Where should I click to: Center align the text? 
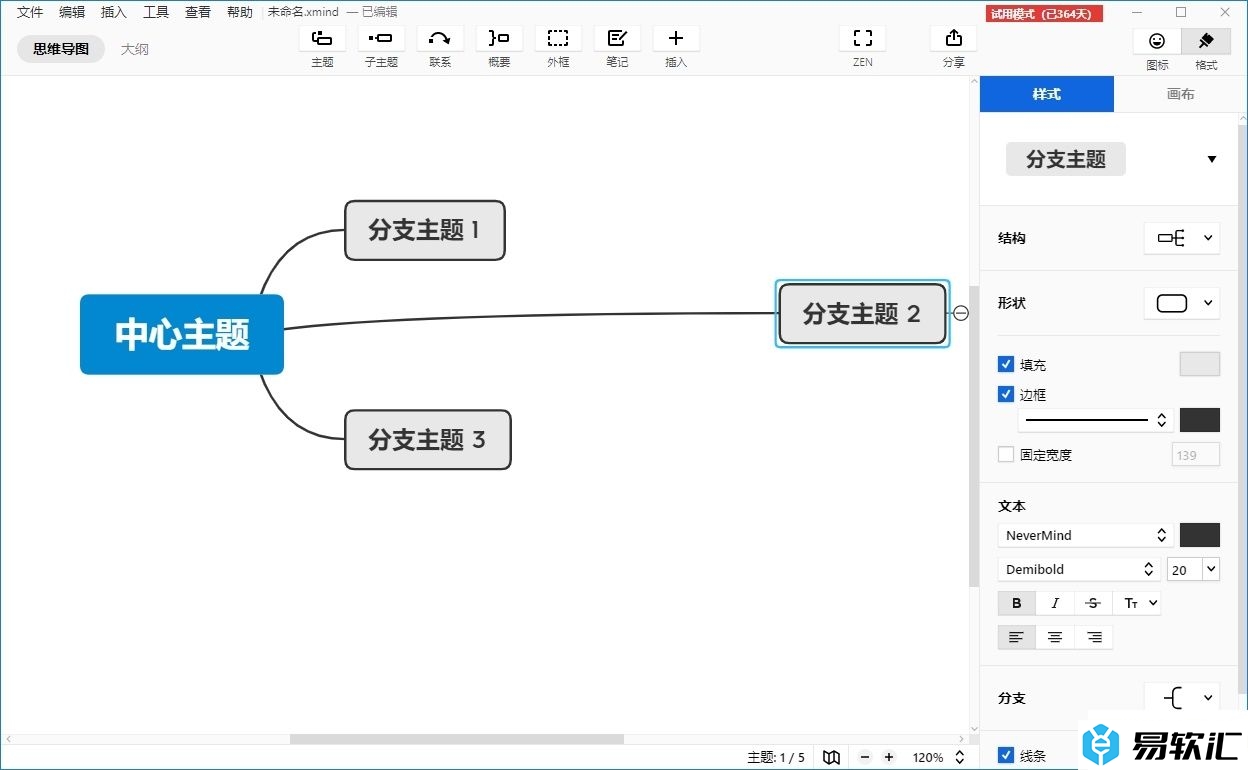1055,637
